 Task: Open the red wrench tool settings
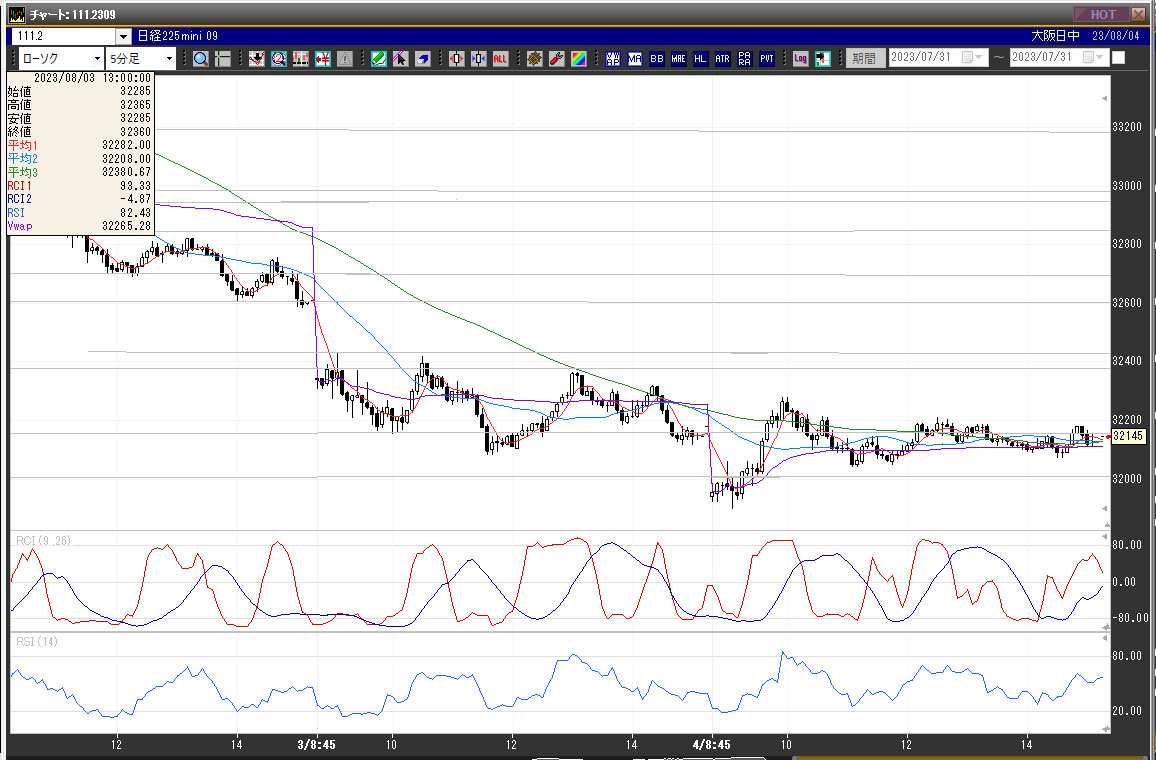coord(557,59)
